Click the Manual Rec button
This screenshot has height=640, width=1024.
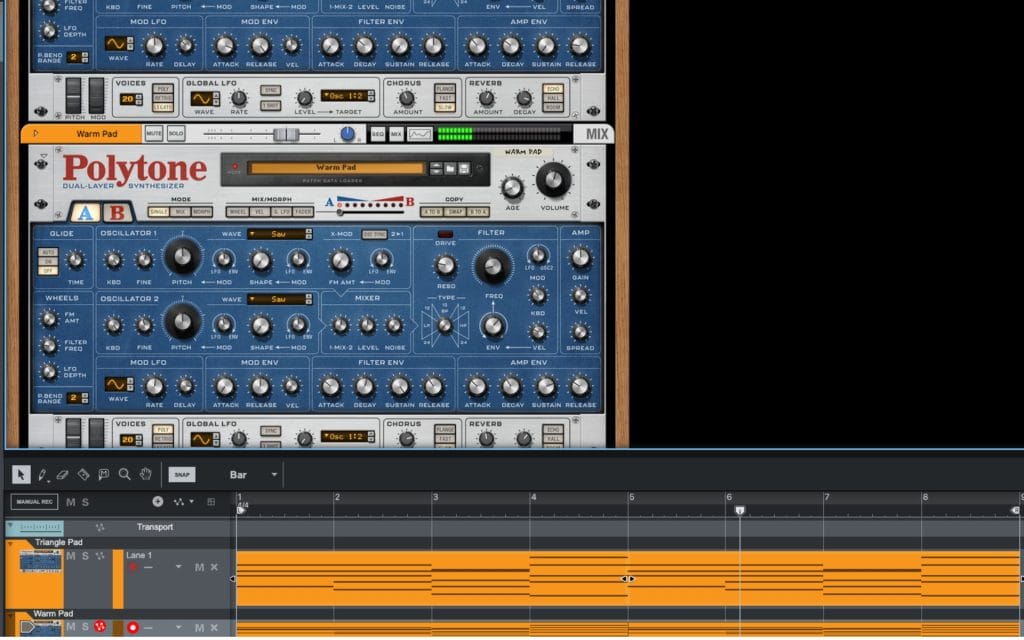click(34, 501)
